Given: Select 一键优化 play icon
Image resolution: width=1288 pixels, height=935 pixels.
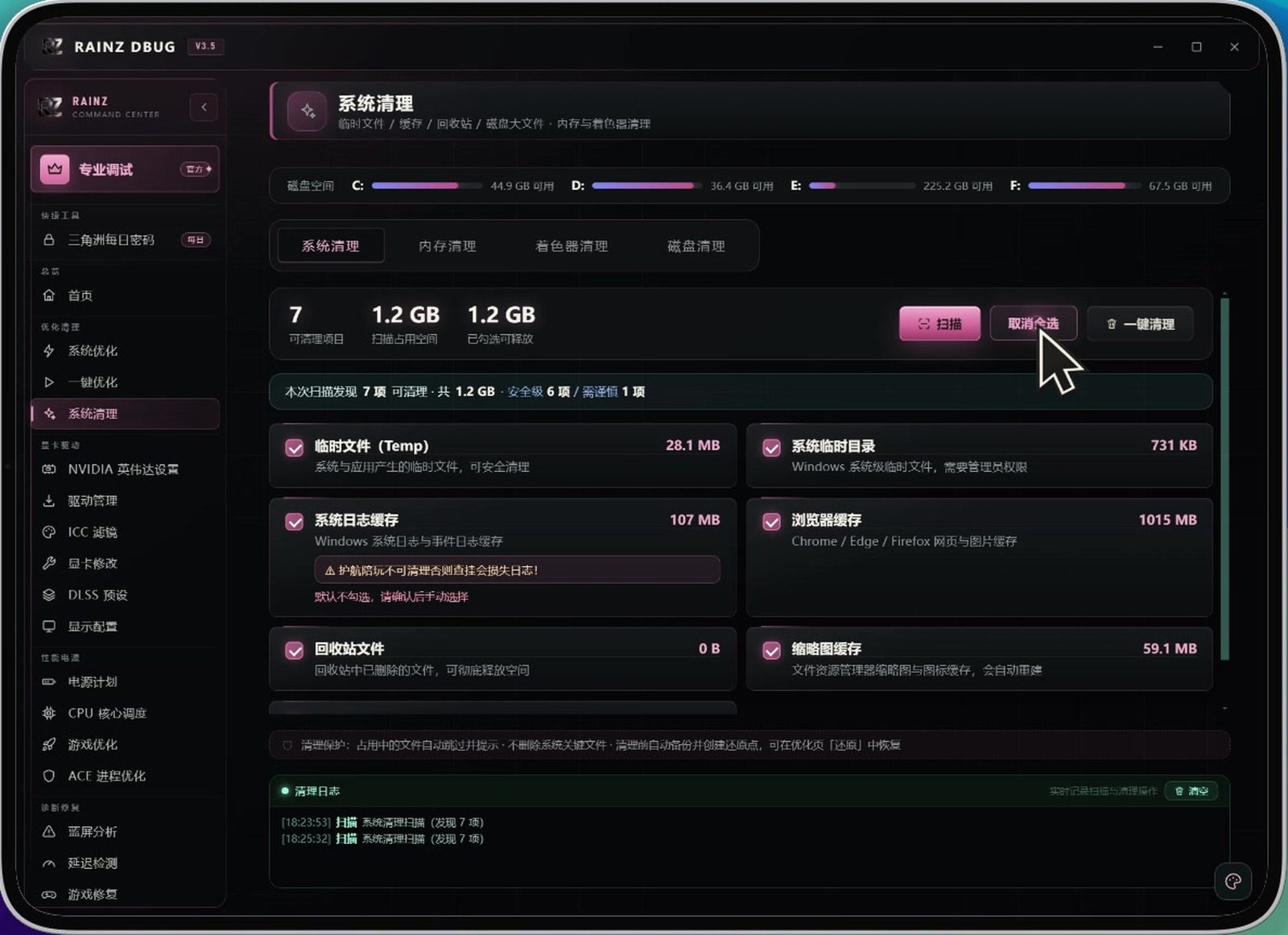Looking at the screenshot, I should [49, 383].
